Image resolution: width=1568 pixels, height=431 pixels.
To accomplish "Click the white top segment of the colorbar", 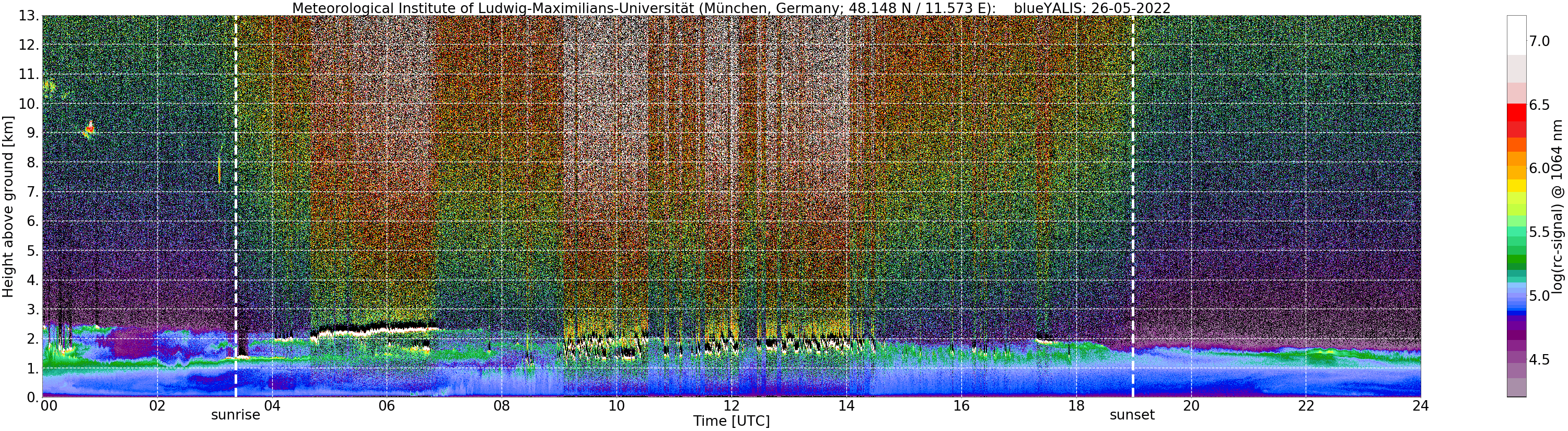I will pos(1516,36).
